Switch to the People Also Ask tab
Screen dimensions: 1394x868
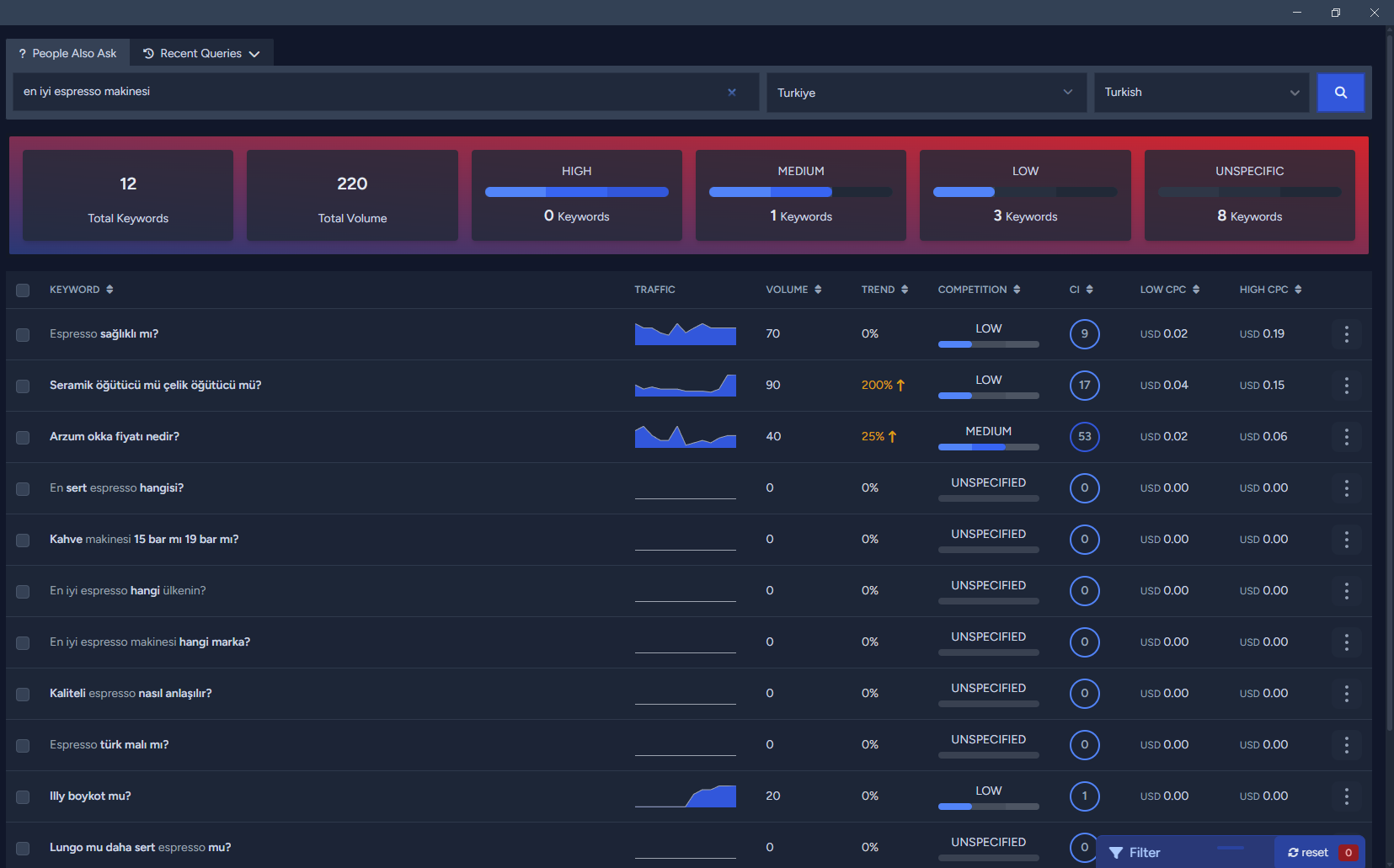click(x=67, y=53)
